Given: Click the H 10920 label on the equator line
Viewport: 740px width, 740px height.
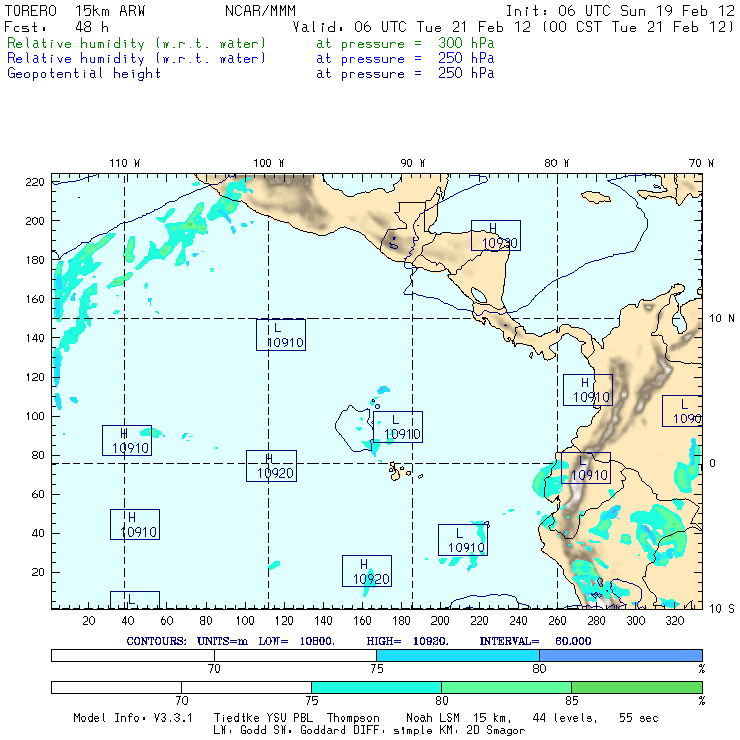Looking at the screenshot, I should click(x=271, y=466).
